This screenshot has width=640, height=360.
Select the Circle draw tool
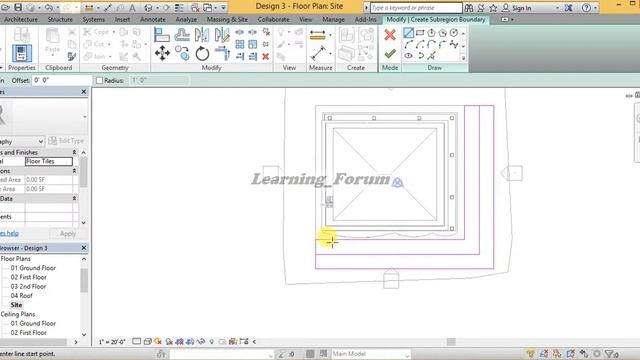(x=454, y=33)
